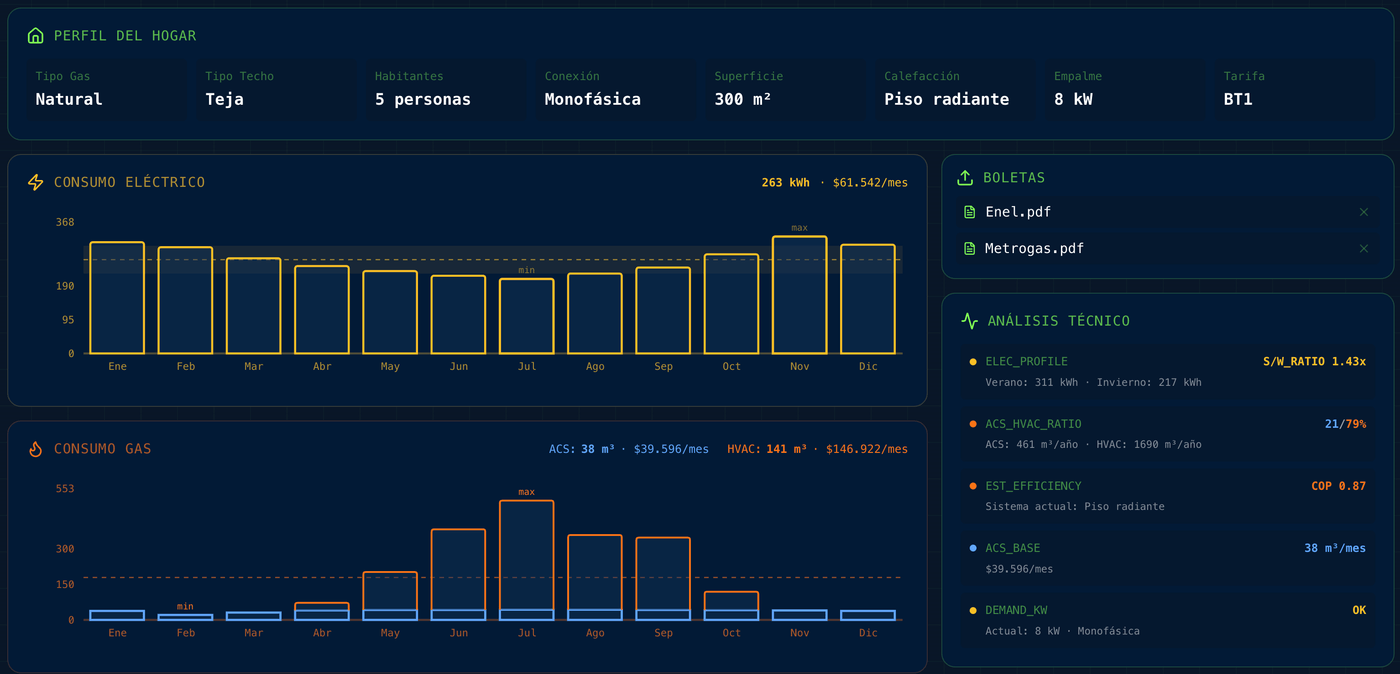Click the DEMAND_KW status row
The image size is (1400, 674).
[x=1167, y=619]
